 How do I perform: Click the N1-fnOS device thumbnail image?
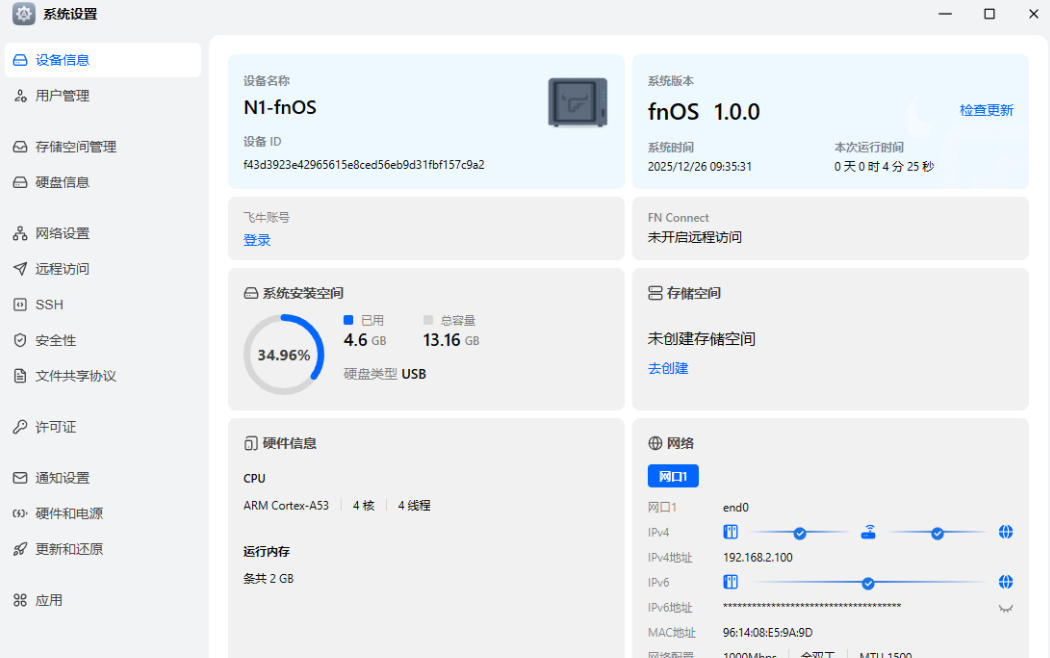pyautogui.click(x=577, y=102)
